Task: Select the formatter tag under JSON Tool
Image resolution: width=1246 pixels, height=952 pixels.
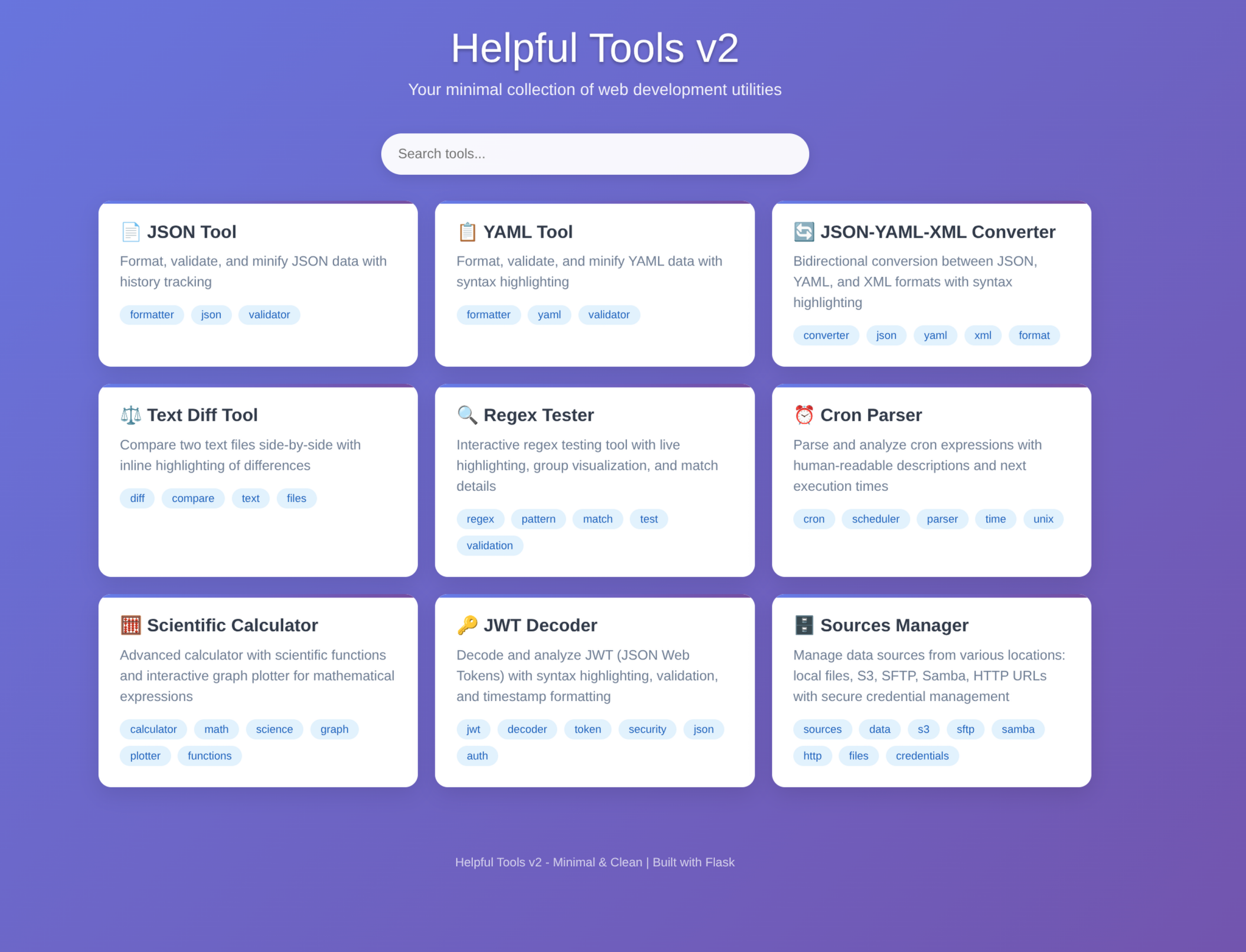Action: pyautogui.click(x=151, y=315)
